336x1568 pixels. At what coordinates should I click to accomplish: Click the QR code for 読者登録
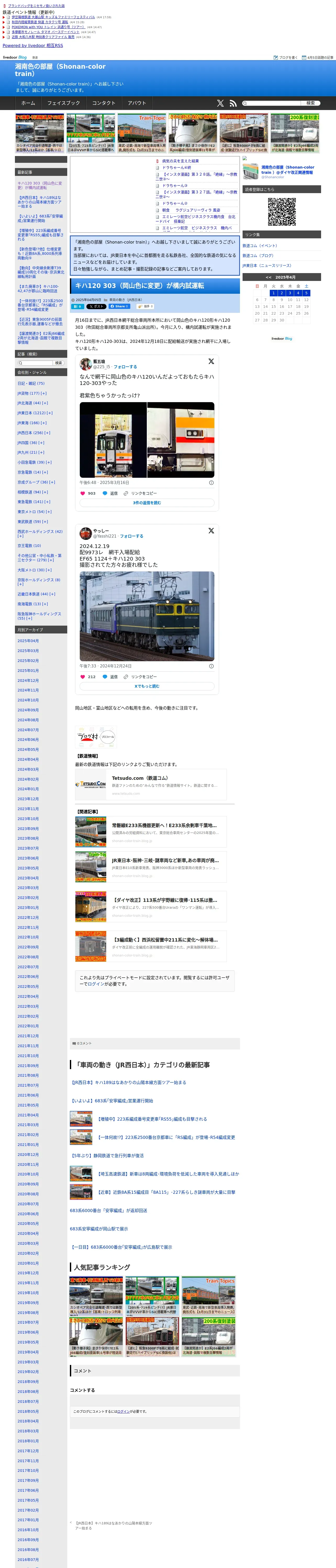tap(282, 212)
